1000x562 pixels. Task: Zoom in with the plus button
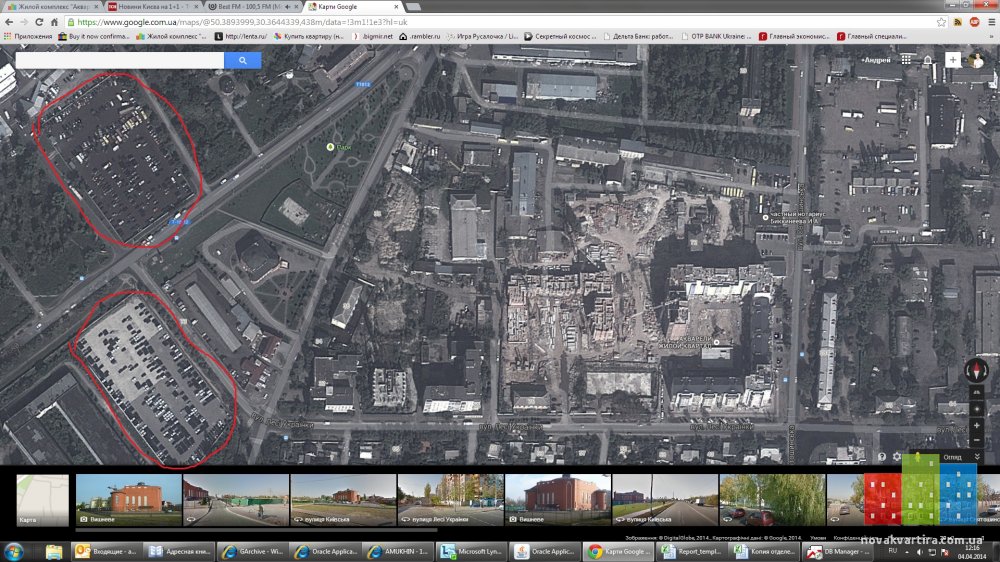[976, 425]
